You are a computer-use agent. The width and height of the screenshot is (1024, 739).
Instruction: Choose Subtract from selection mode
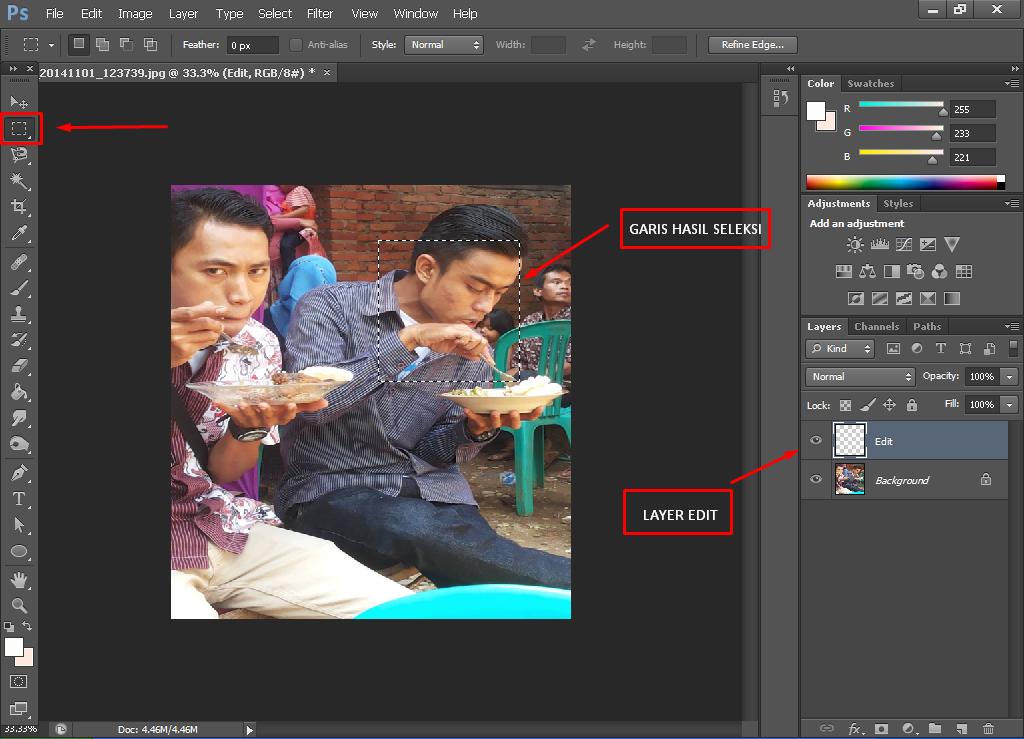pos(126,44)
